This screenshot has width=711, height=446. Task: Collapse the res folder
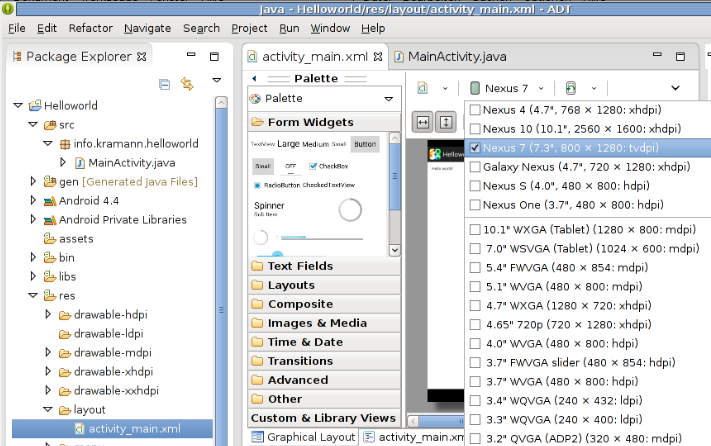33,295
